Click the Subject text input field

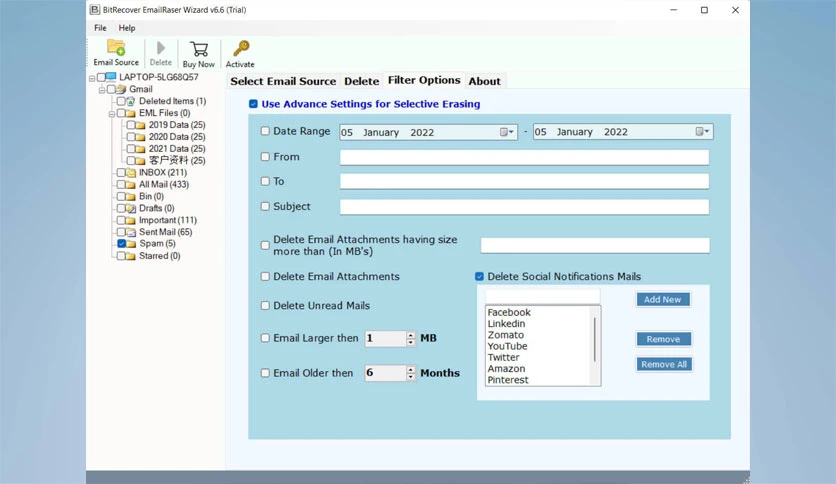point(525,207)
